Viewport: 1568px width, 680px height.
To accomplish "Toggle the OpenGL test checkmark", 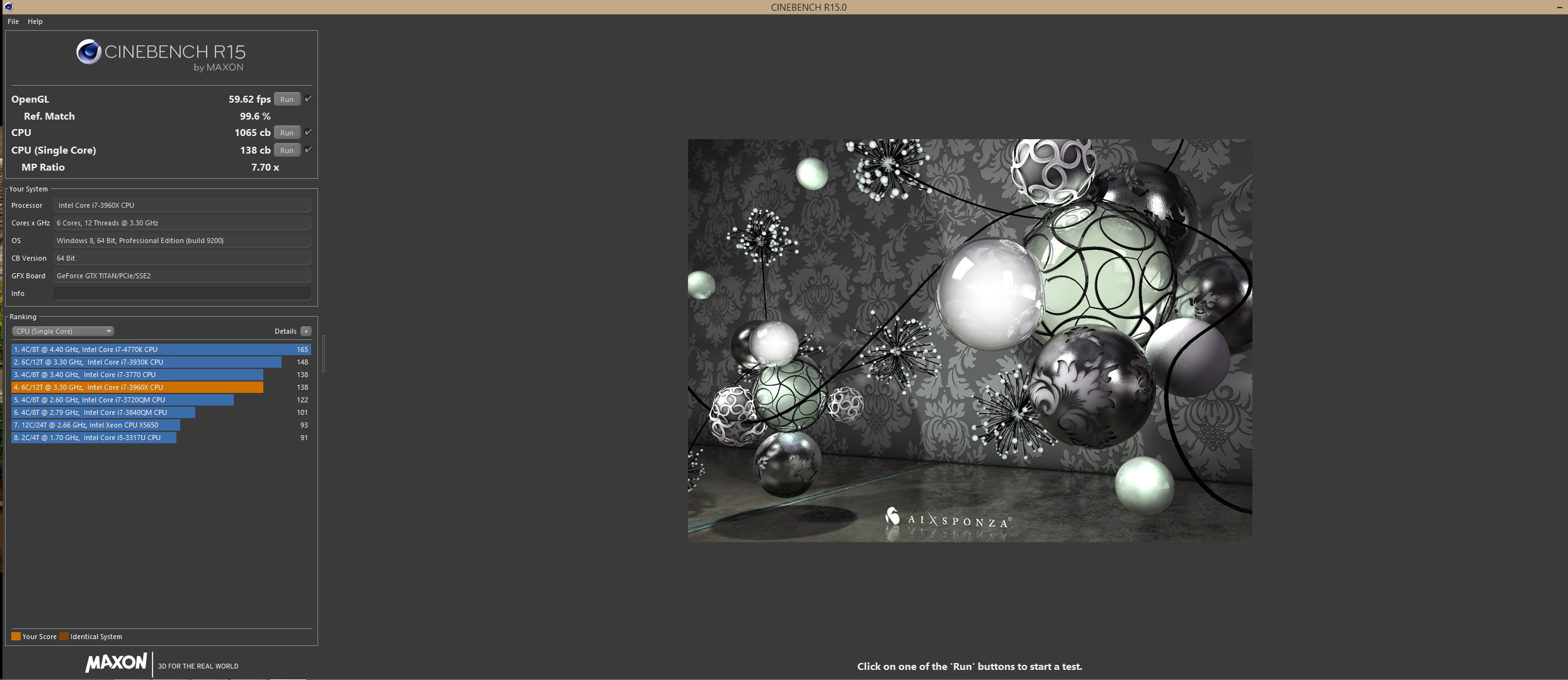I will tap(308, 99).
